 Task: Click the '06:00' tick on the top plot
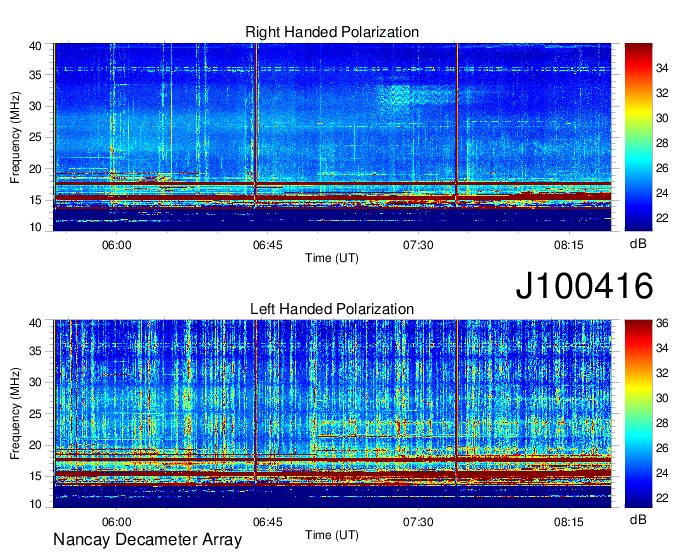coord(117,245)
